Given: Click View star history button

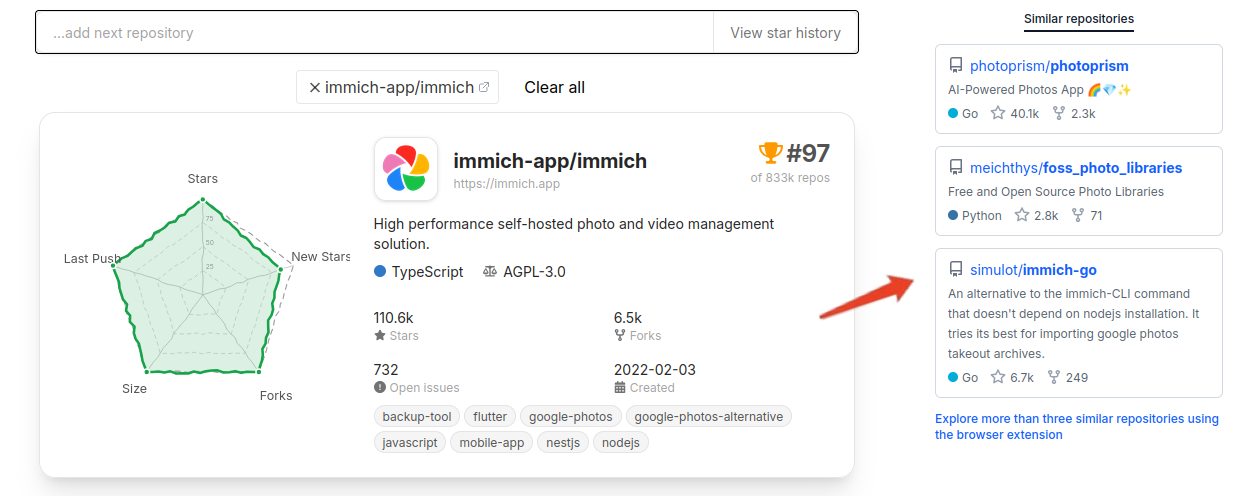Looking at the screenshot, I should pyautogui.click(x=785, y=33).
